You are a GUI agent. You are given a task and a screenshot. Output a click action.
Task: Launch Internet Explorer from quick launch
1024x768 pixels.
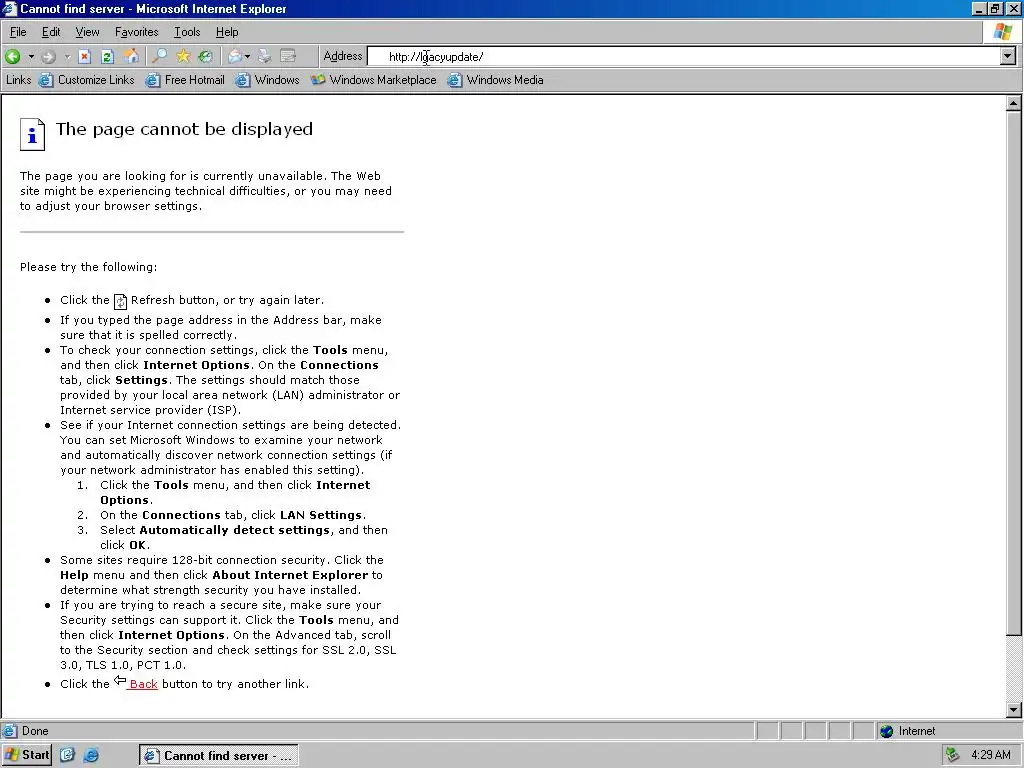[x=91, y=755]
